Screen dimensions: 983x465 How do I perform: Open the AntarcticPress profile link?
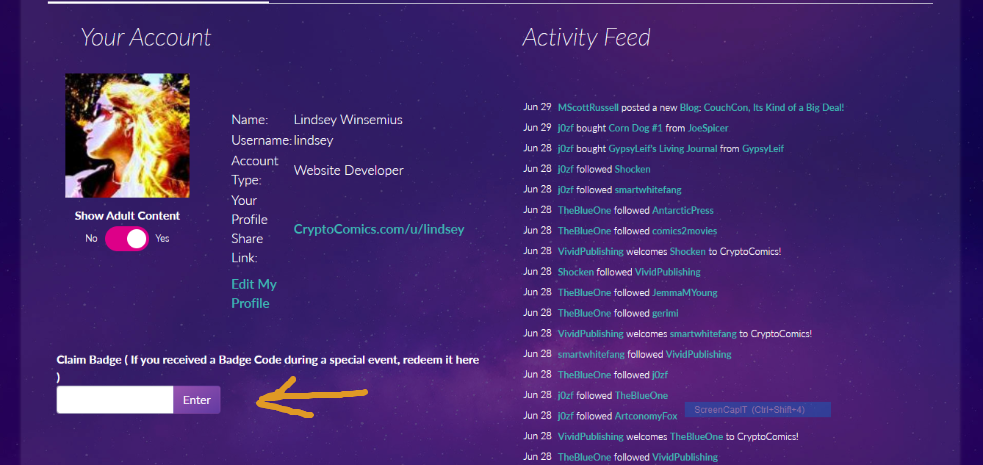683,211
